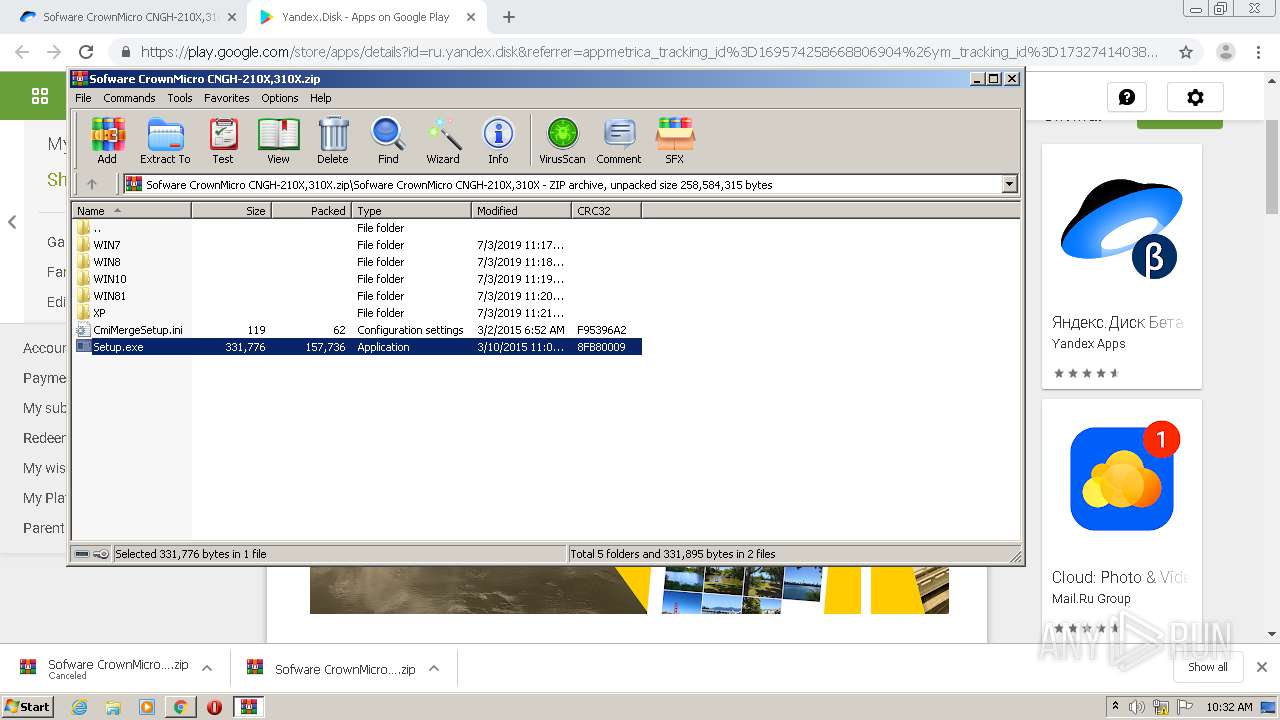The height and width of the screenshot is (720, 1280).
Task: Launch Internet Explorer from taskbar
Action: pos(80,707)
